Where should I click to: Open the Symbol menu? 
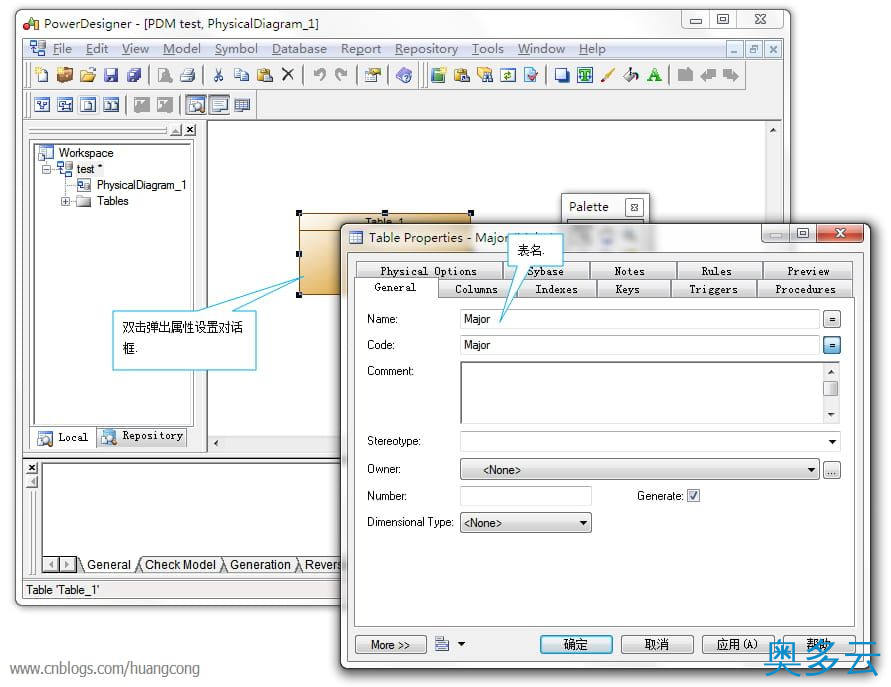(x=236, y=49)
